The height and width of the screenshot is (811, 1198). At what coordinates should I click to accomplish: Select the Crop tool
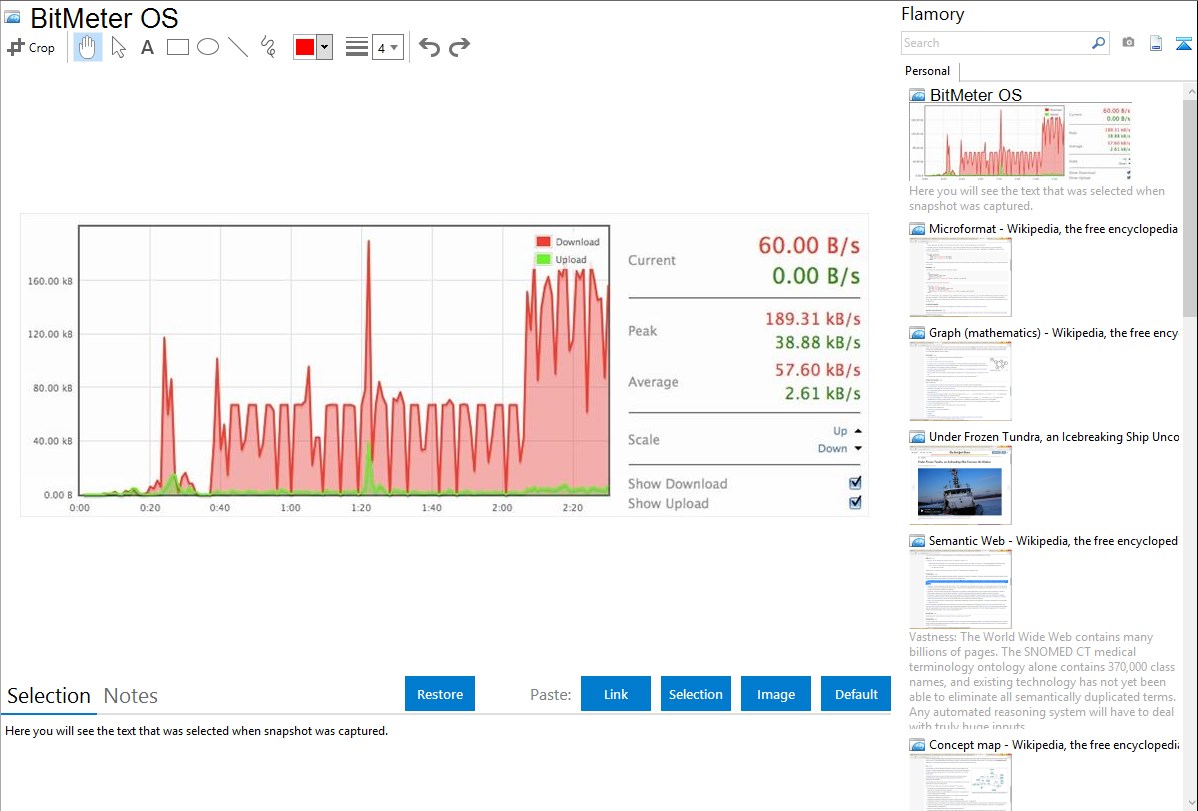point(31,47)
